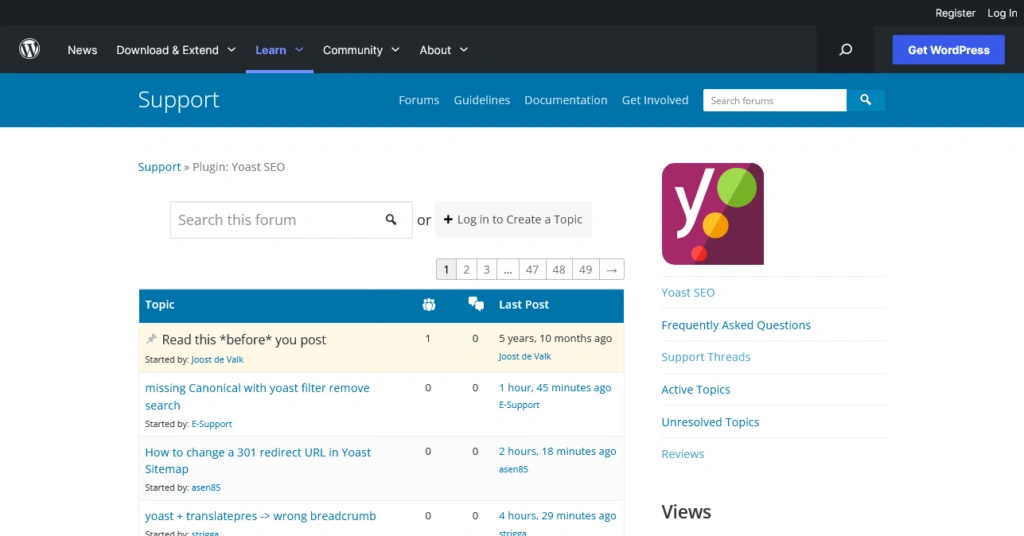Click the next page arrow in pagination
The width and height of the screenshot is (1024, 536).
pyautogui.click(x=611, y=269)
